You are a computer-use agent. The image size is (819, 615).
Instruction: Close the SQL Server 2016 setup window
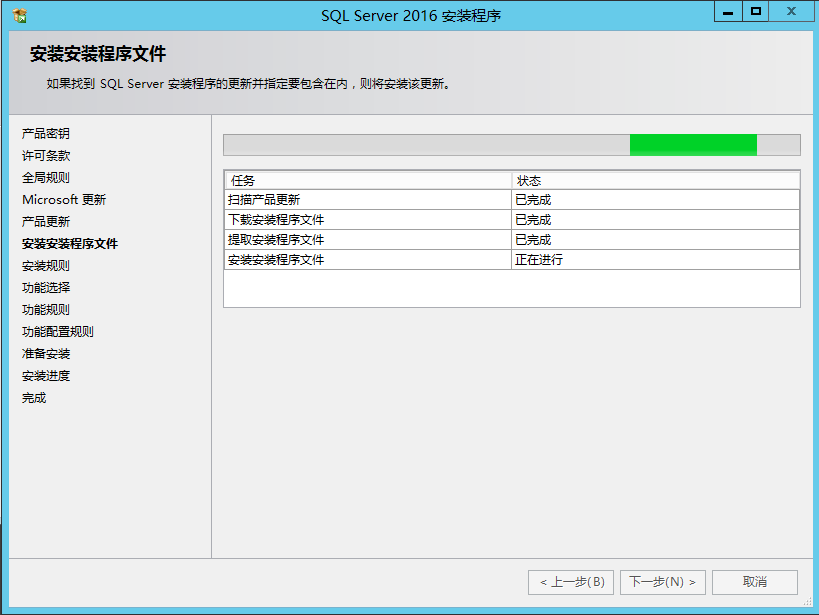tap(791, 12)
